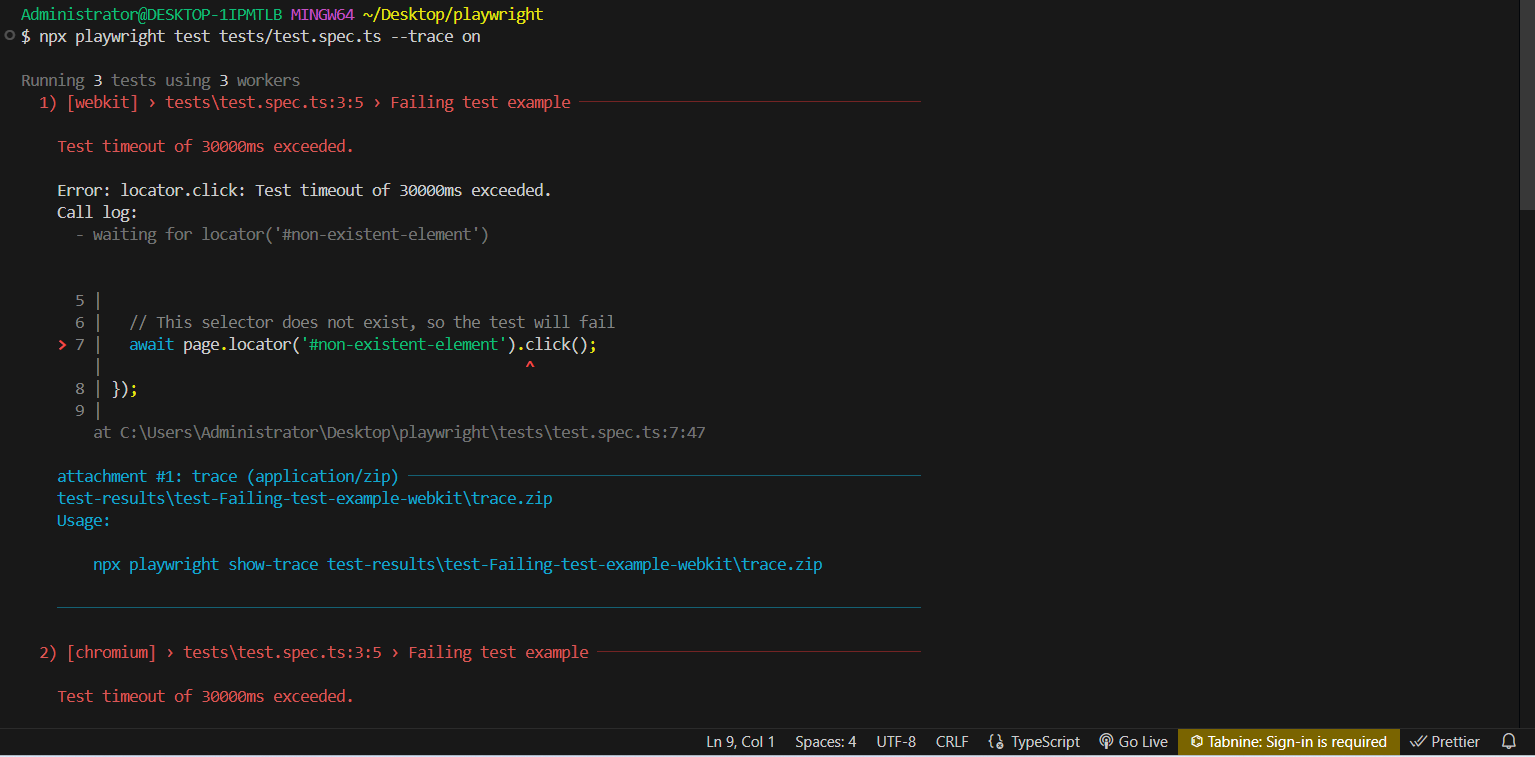Viewport: 1535px width, 757px height.
Task: Click "Failing test example" in the chromium heading
Action: click(498, 652)
